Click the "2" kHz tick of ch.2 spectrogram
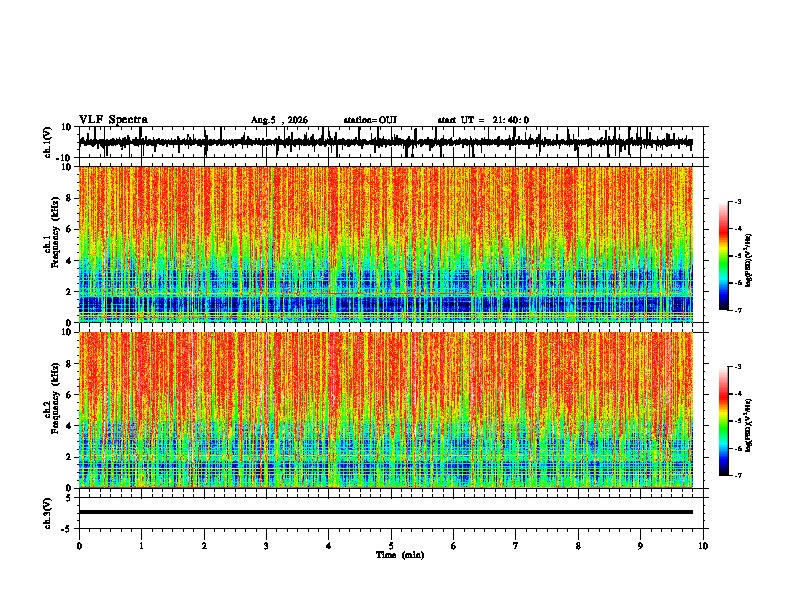The height and width of the screenshot is (612, 792). click(69, 457)
